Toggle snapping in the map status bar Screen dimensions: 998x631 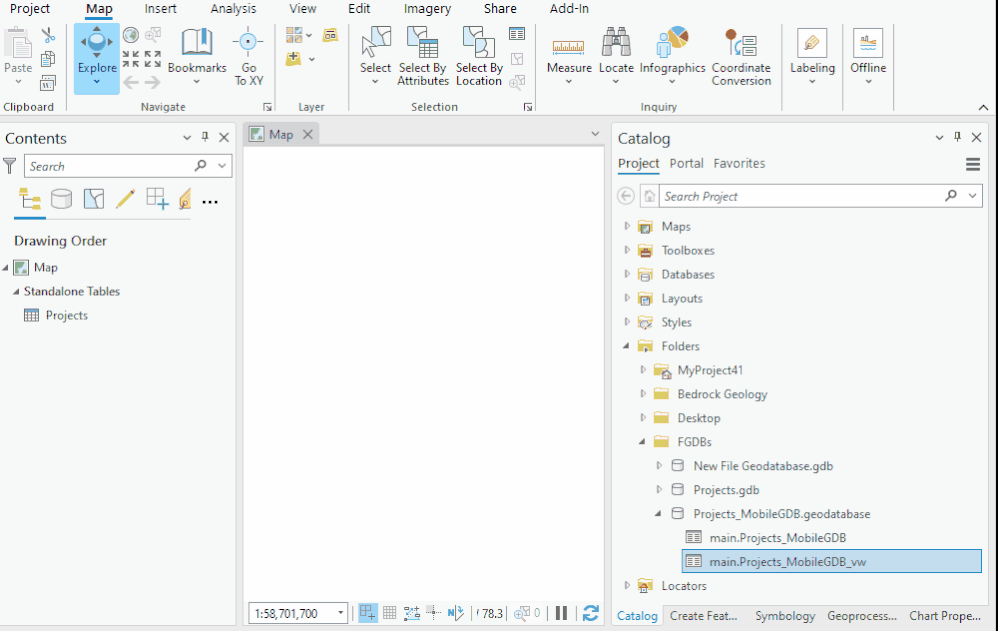[x=368, y=613]
